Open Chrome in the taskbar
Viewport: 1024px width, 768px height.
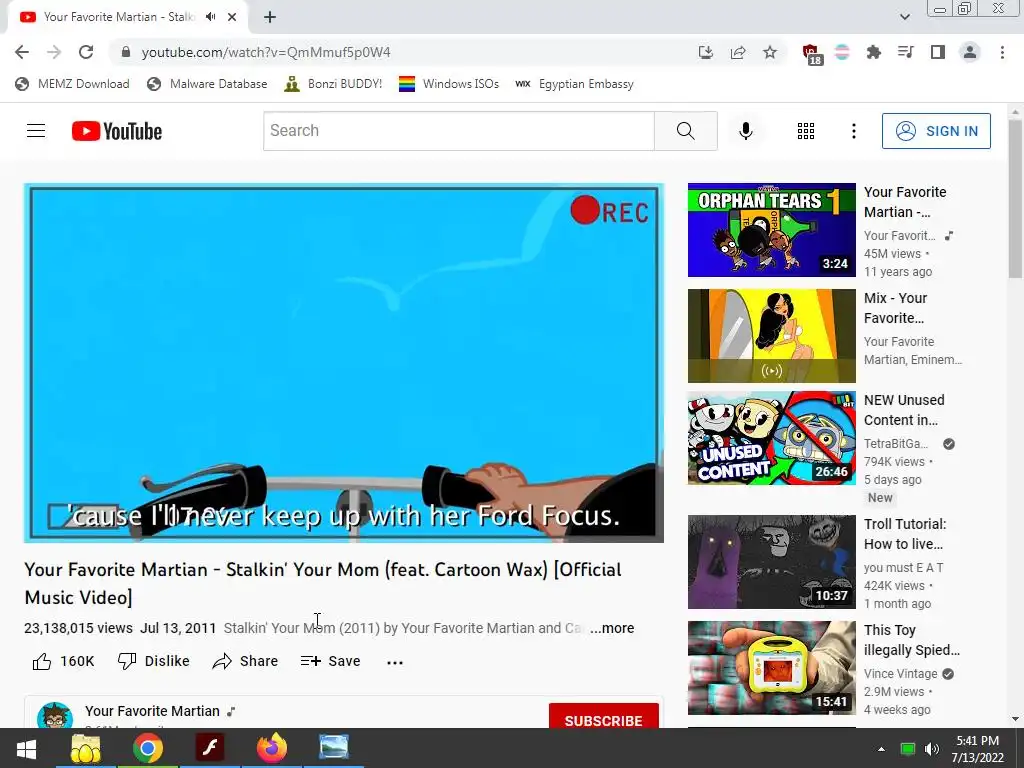click(x=148, y=748)
